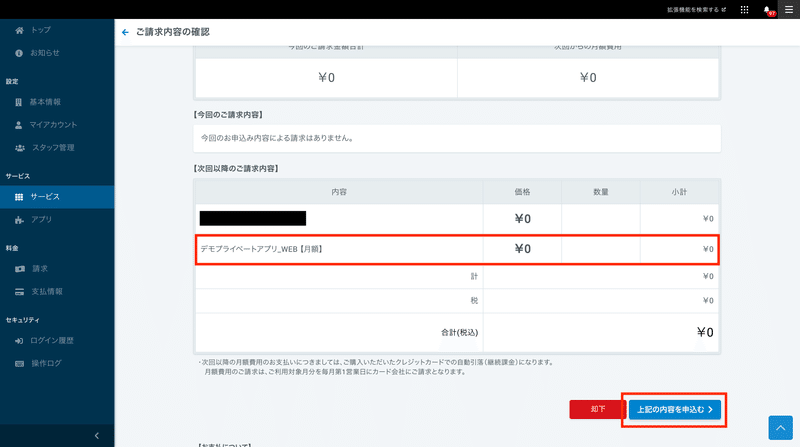Screen dimensions: 800x447
Task: Click ご請求内容の確認 page title
Action: [172, 32]
